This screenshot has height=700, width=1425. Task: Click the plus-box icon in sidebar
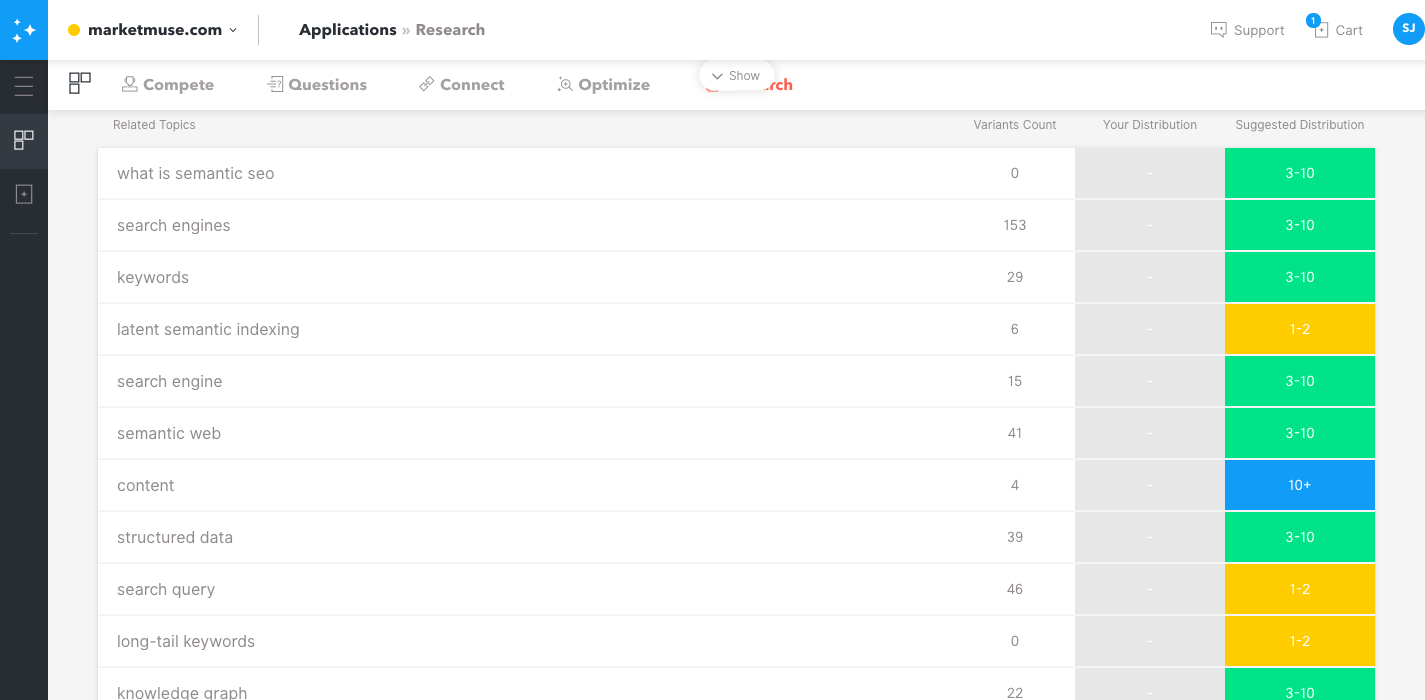(24, 194)
